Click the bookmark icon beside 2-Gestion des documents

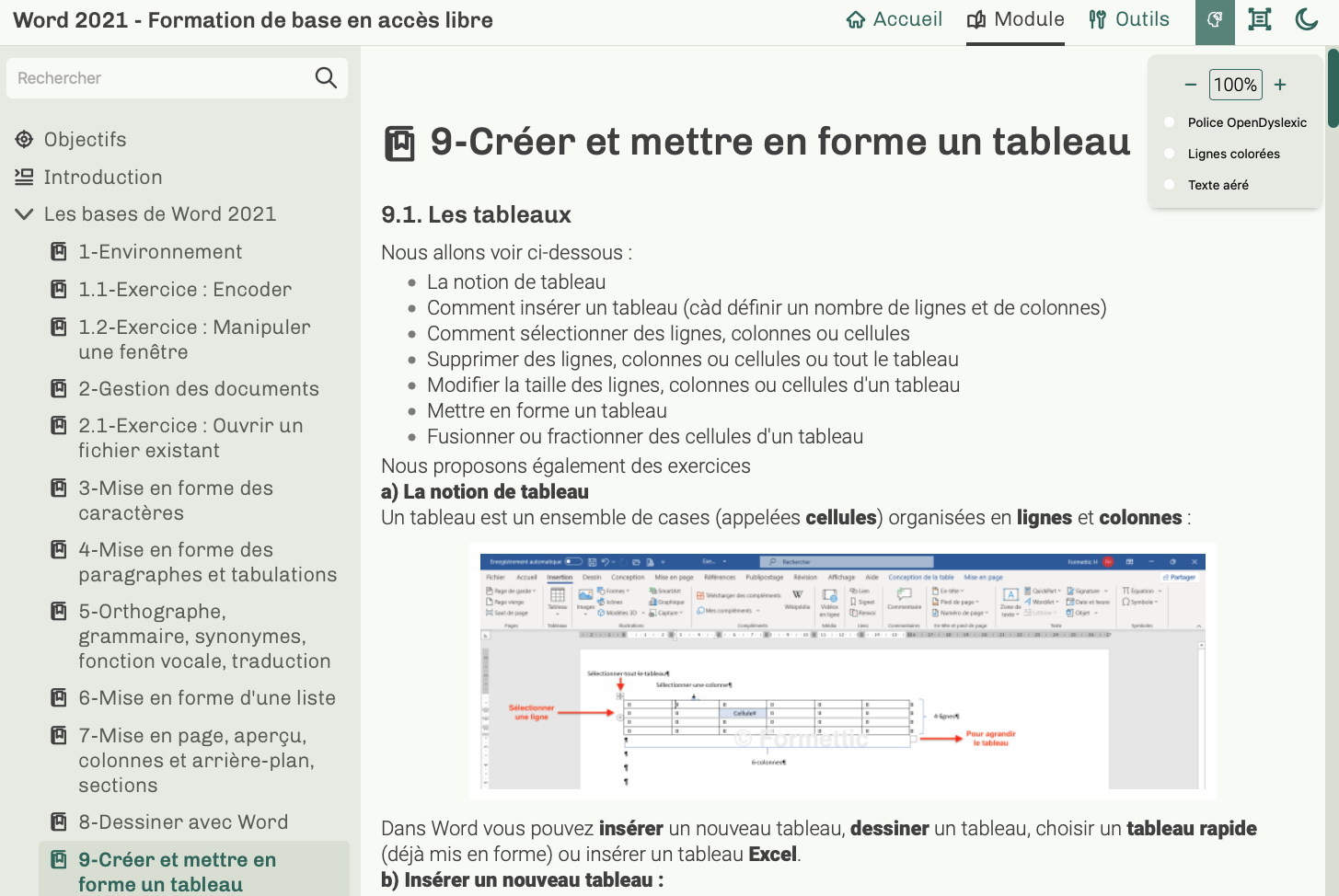[59, 388]
